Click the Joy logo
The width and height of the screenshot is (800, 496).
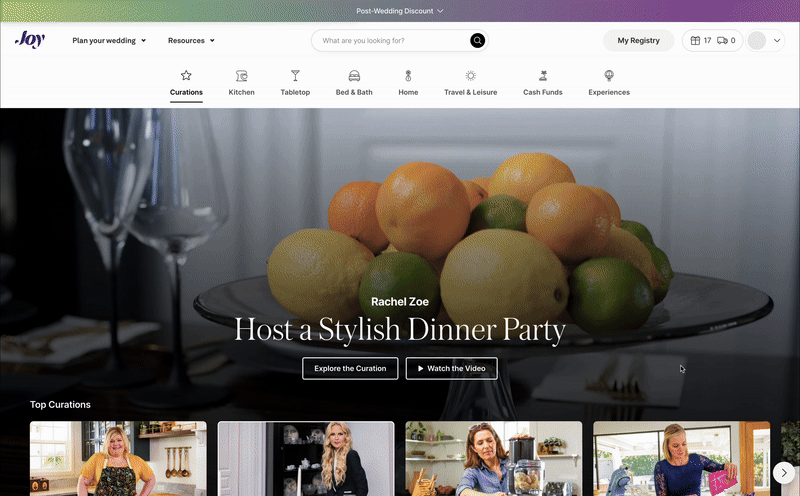(x=30, y=39)
